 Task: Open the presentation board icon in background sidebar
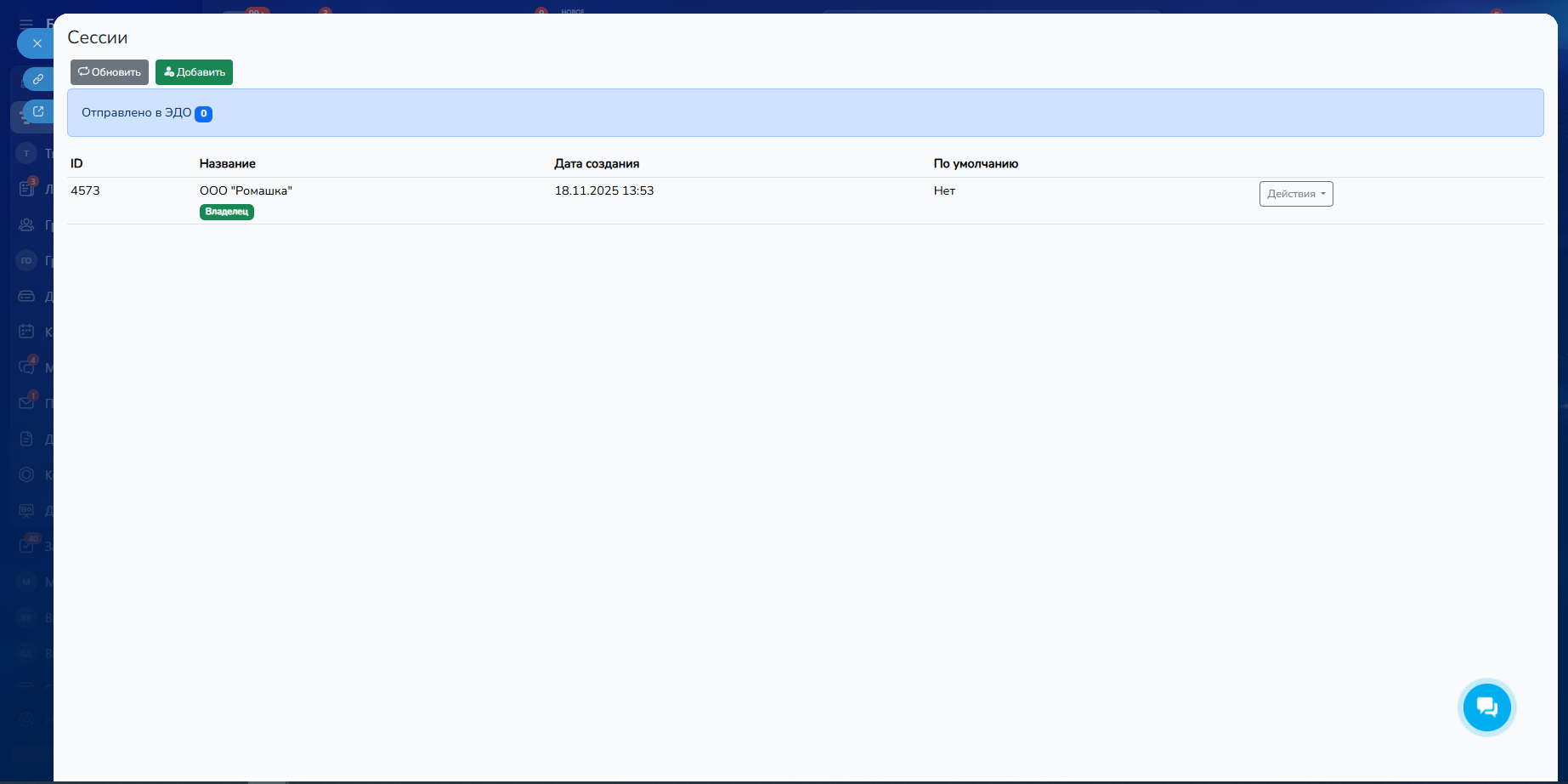[x=27, y=510]
